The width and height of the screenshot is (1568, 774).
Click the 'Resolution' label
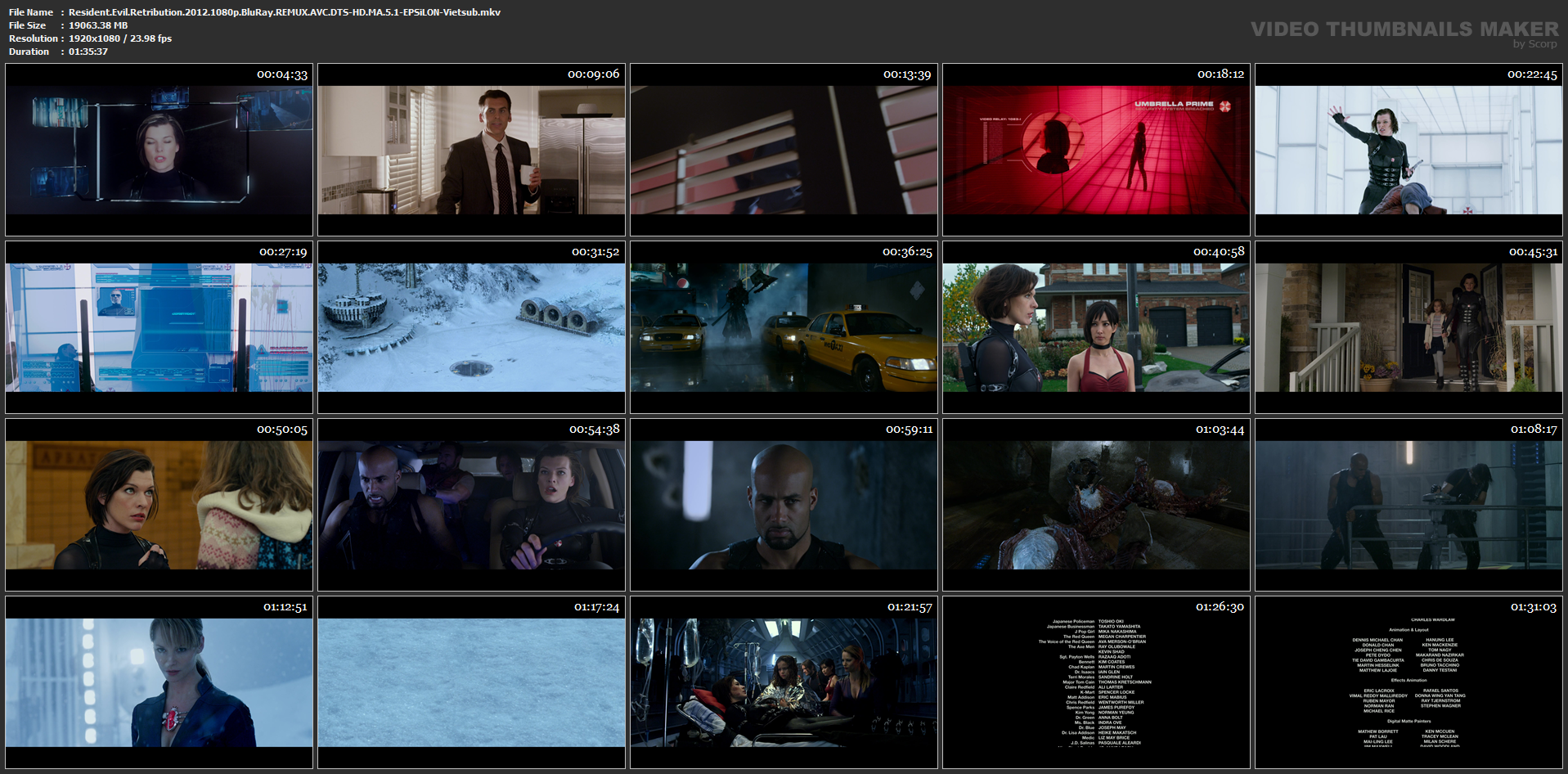coord(34,38)
